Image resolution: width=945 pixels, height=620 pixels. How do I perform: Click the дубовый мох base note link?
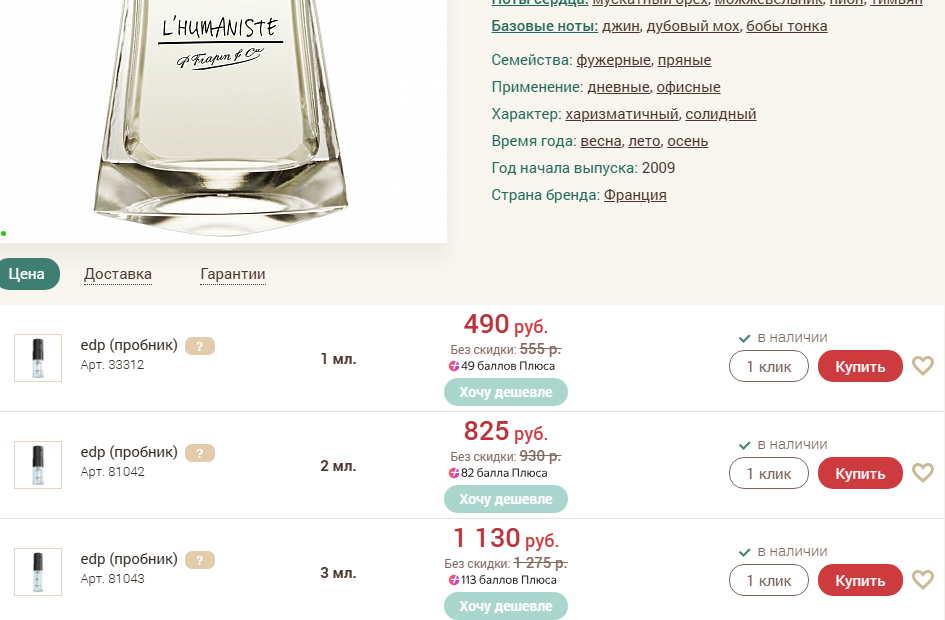[694, 26]
